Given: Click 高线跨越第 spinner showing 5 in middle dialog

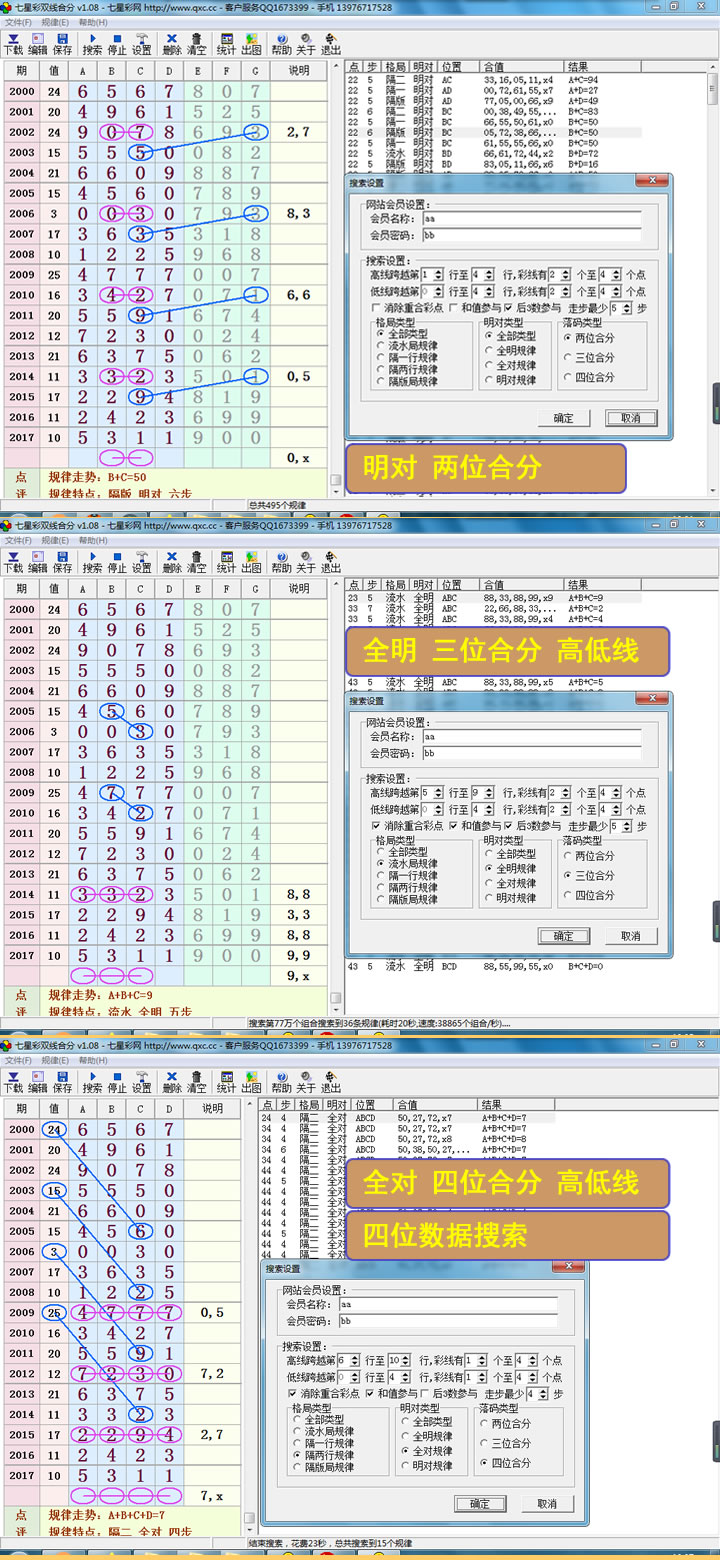Looking at the screenshot, I should (x=432, y=792).
